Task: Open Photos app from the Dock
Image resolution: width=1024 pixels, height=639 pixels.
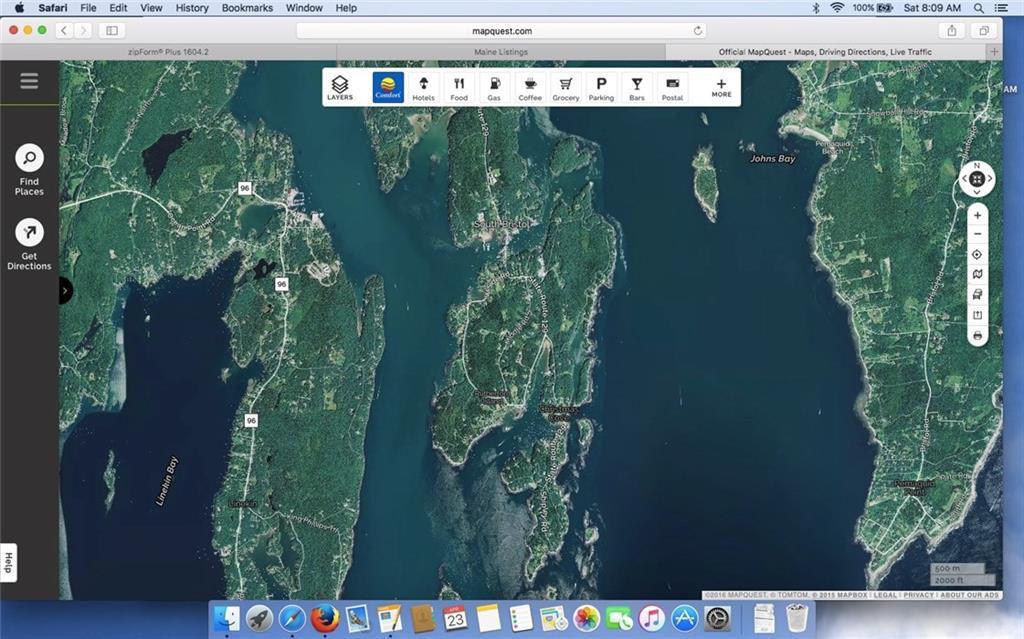Action: (586, 618)
